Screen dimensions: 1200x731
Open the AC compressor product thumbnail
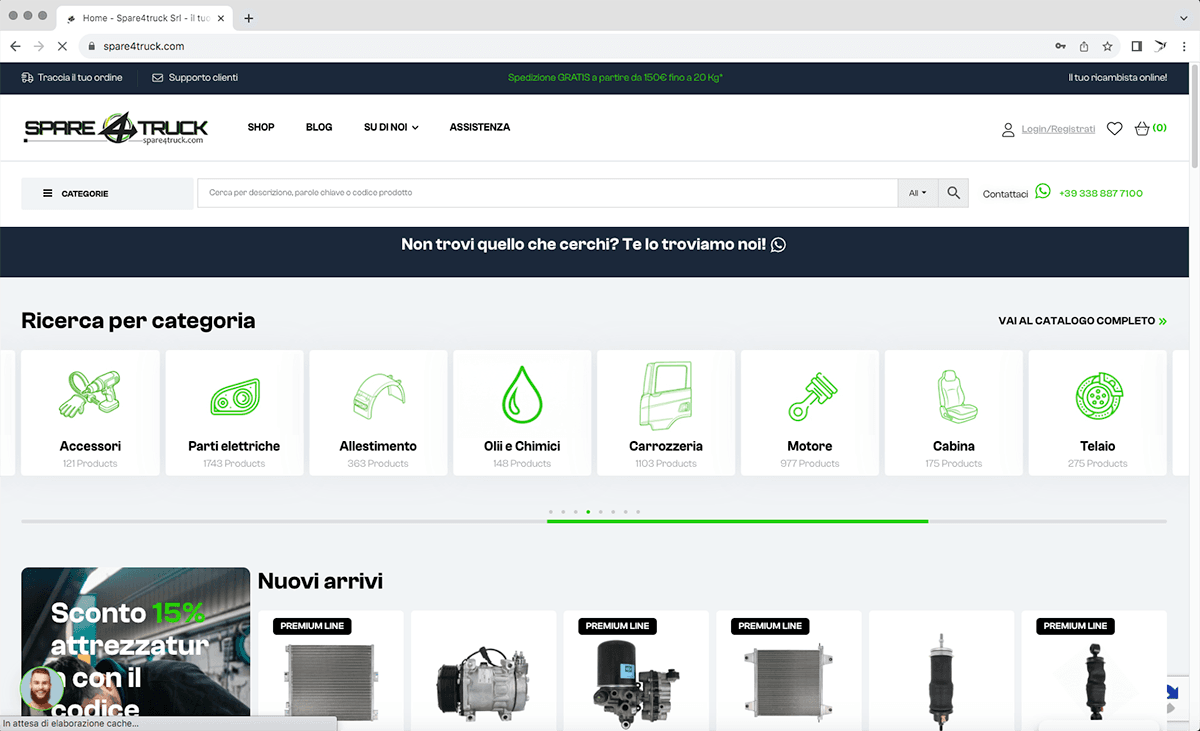click(483, 685)
